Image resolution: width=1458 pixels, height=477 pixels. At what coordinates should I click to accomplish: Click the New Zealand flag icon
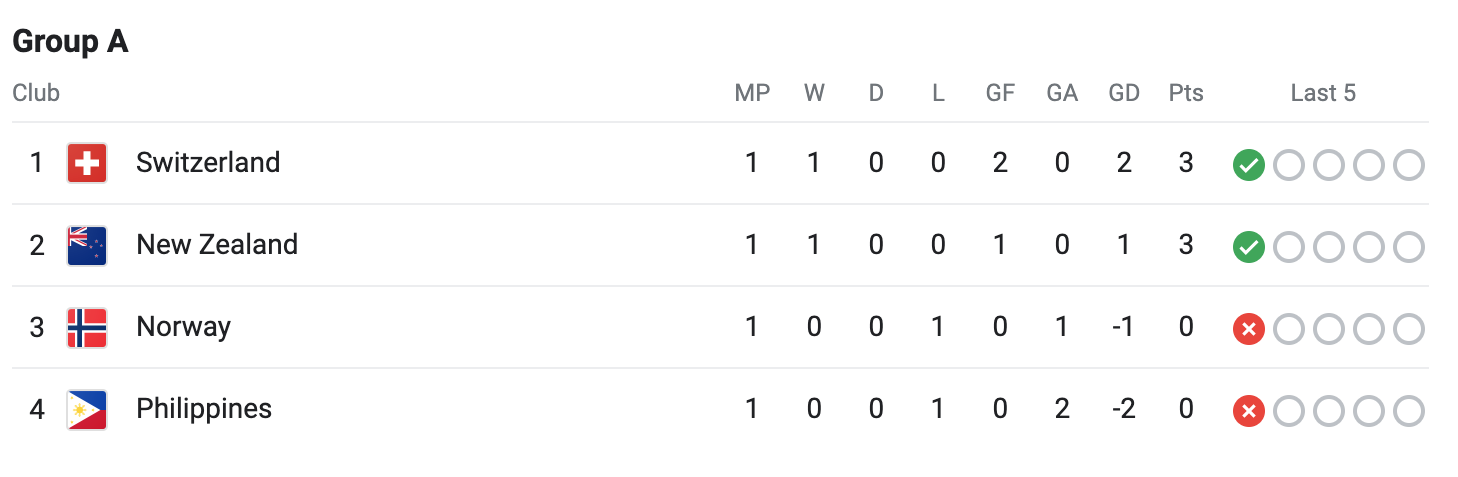(87, 245)
